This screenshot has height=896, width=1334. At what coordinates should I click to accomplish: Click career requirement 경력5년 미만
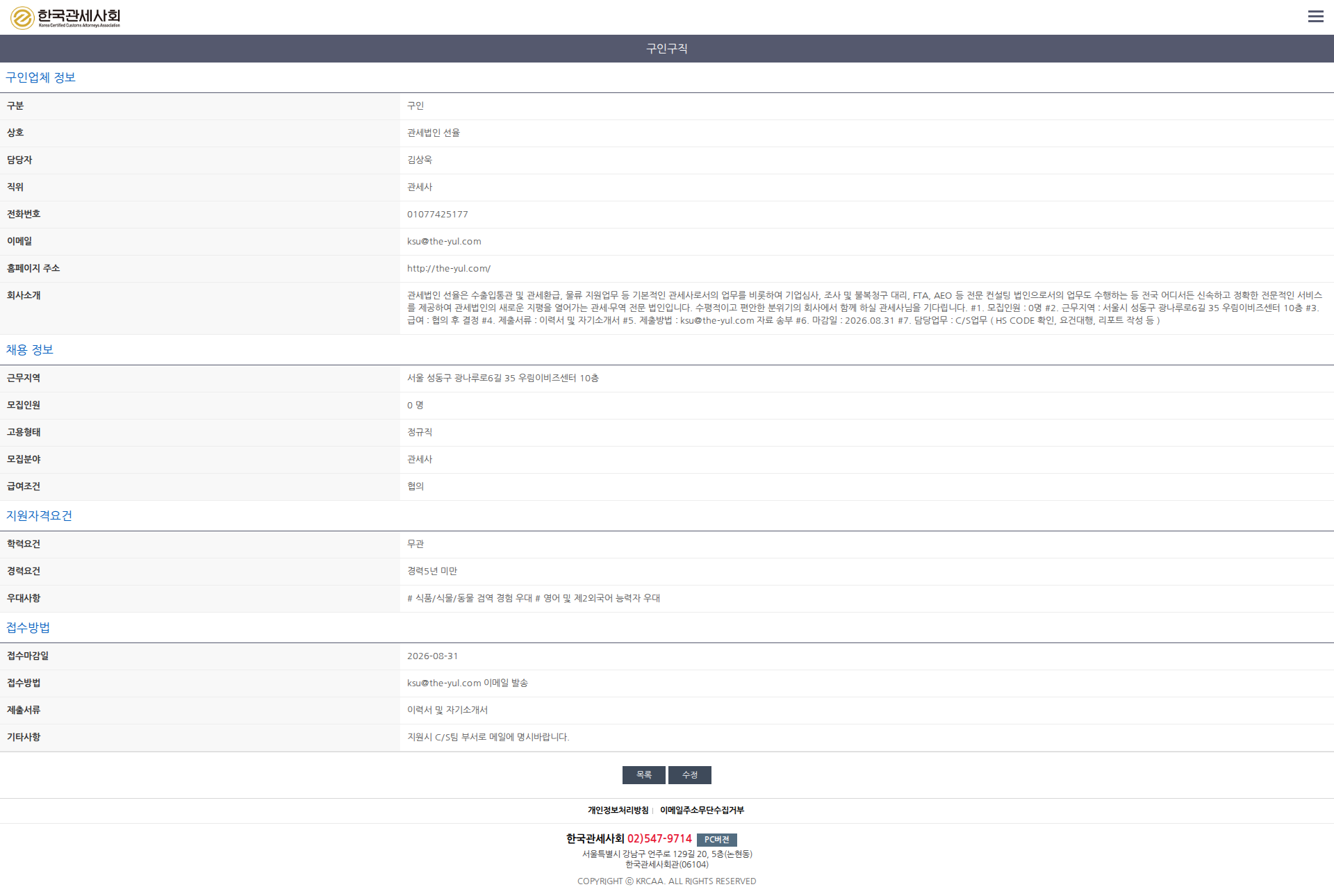432,572
